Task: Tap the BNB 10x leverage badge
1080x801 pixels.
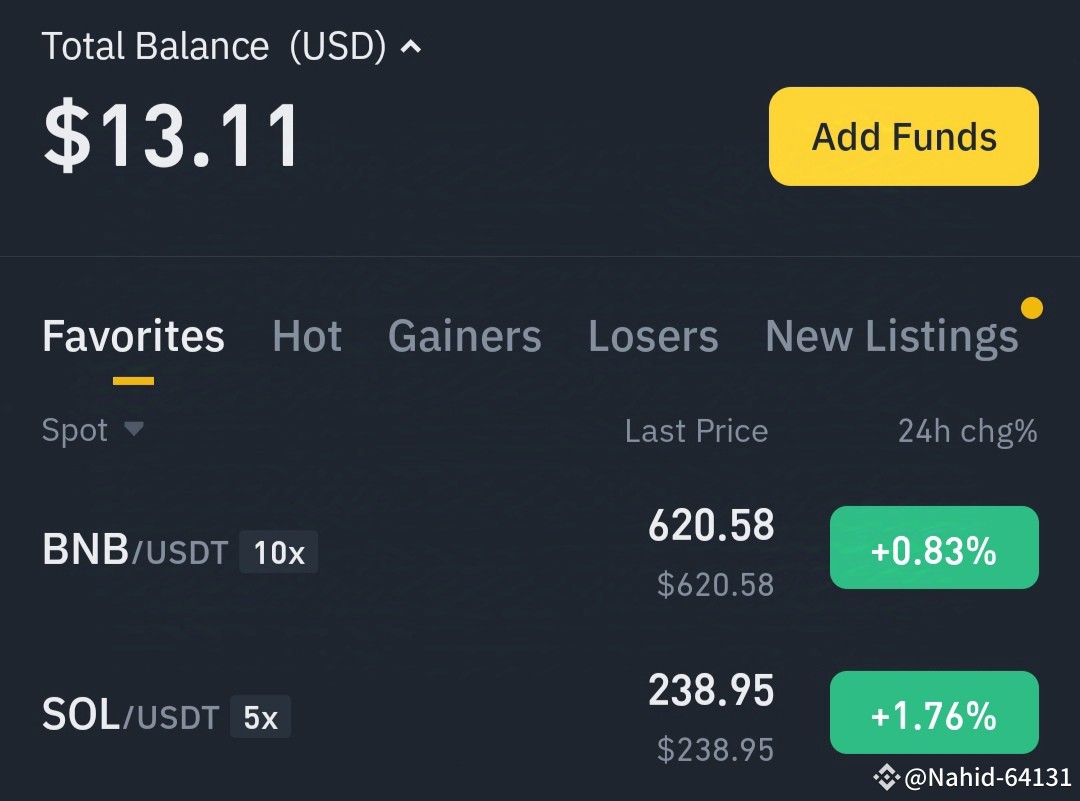Action: coord(279,552)
